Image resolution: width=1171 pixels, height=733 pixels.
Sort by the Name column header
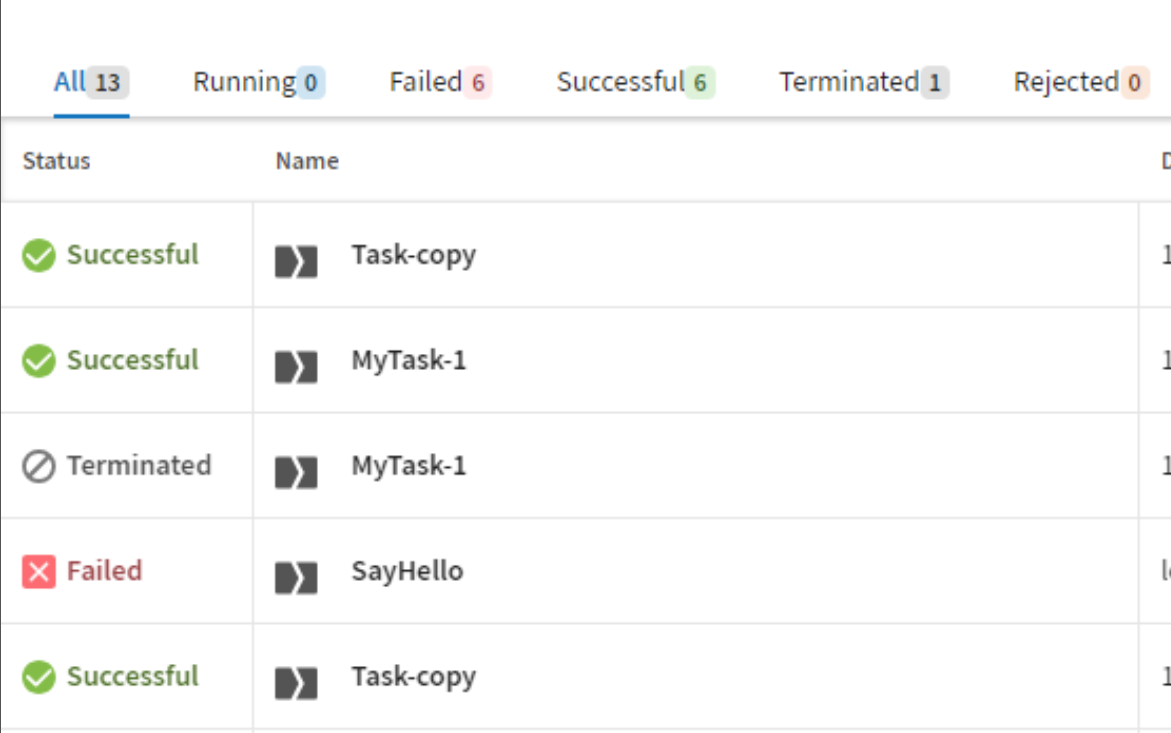307,161
